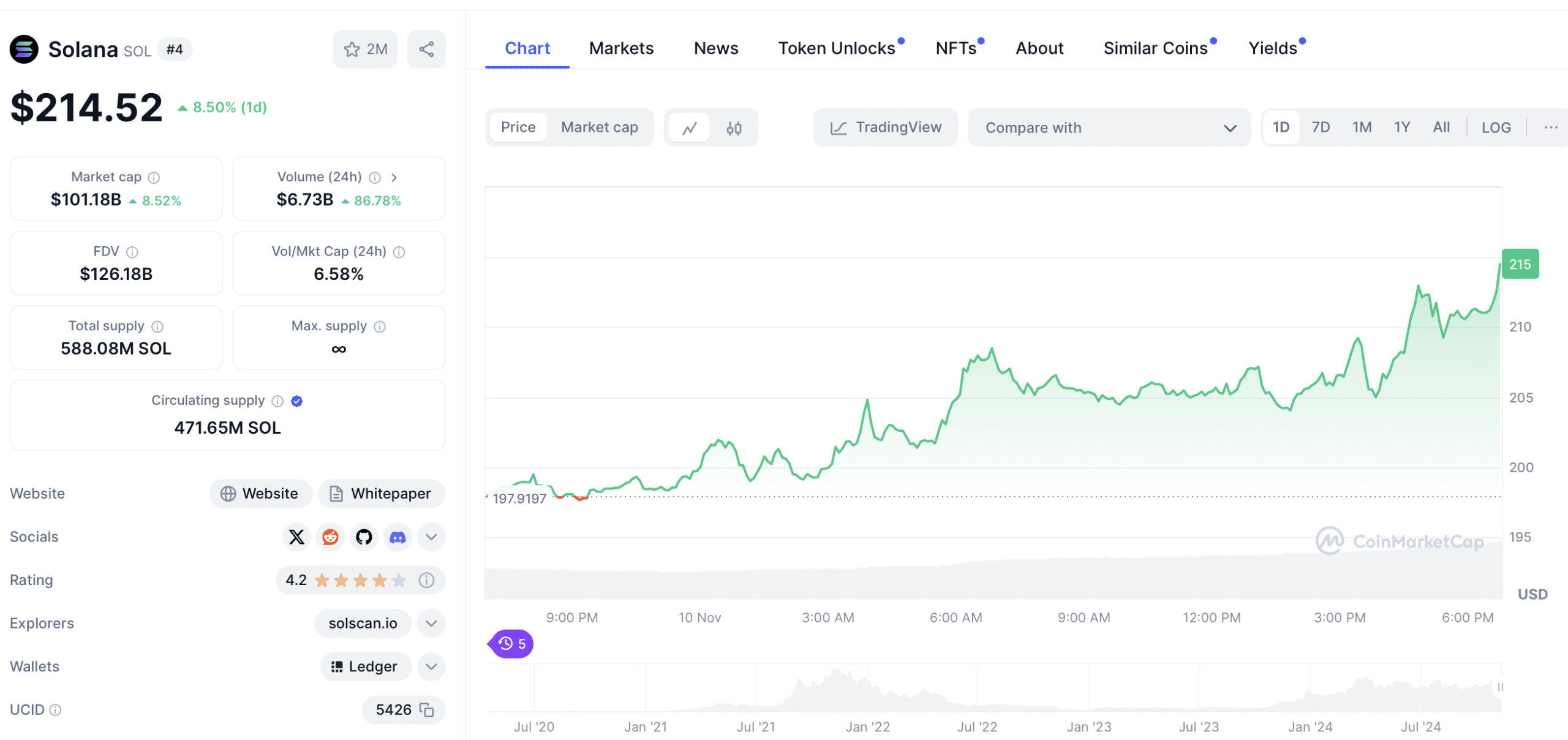Expand more Explorers chevron
Screen dimensions: 1568x740
(x=431, y=624)
